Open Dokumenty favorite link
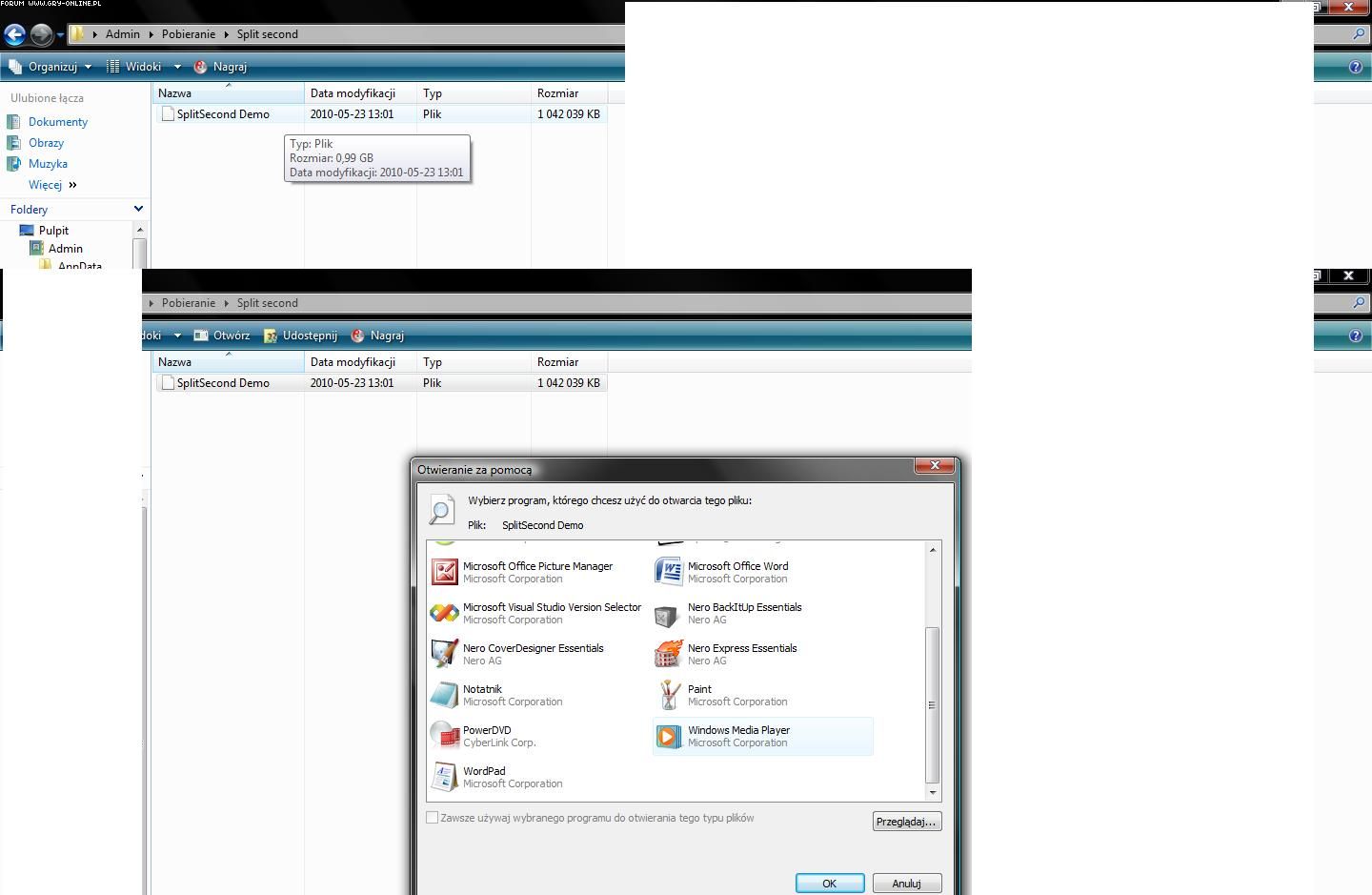Screen dimensions: 1372x895 click(x=58, y=122)
